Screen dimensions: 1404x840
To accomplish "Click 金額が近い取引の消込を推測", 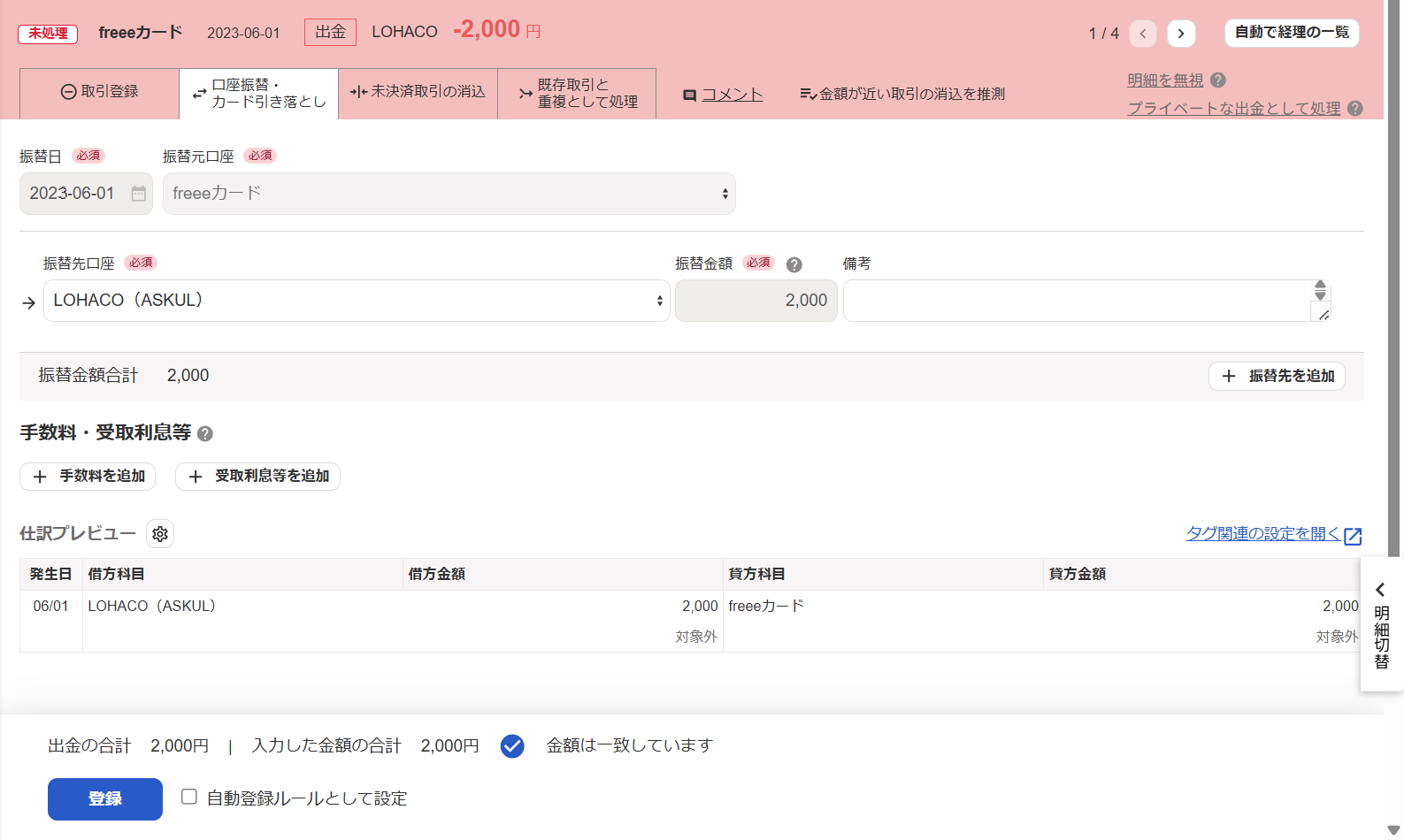I will point(902,94).
